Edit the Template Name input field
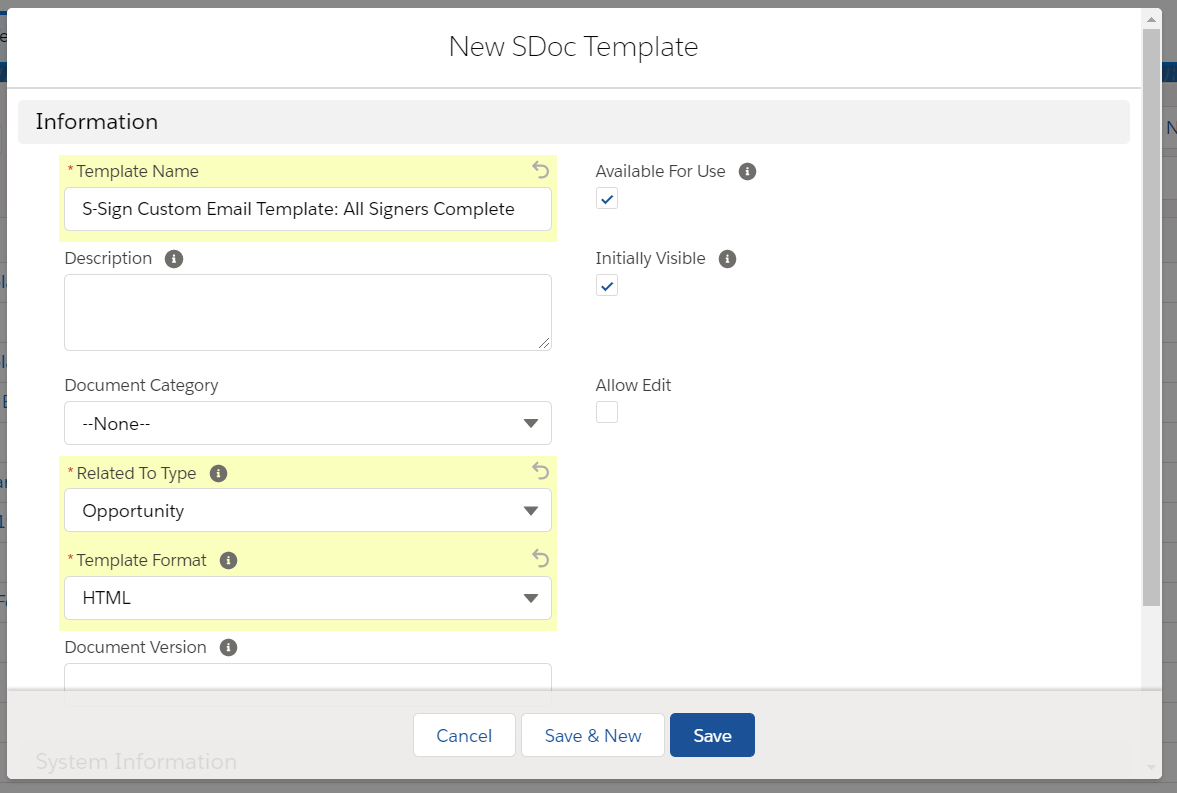The width and height of the screenshot is (1177, 793). (308, 209)
